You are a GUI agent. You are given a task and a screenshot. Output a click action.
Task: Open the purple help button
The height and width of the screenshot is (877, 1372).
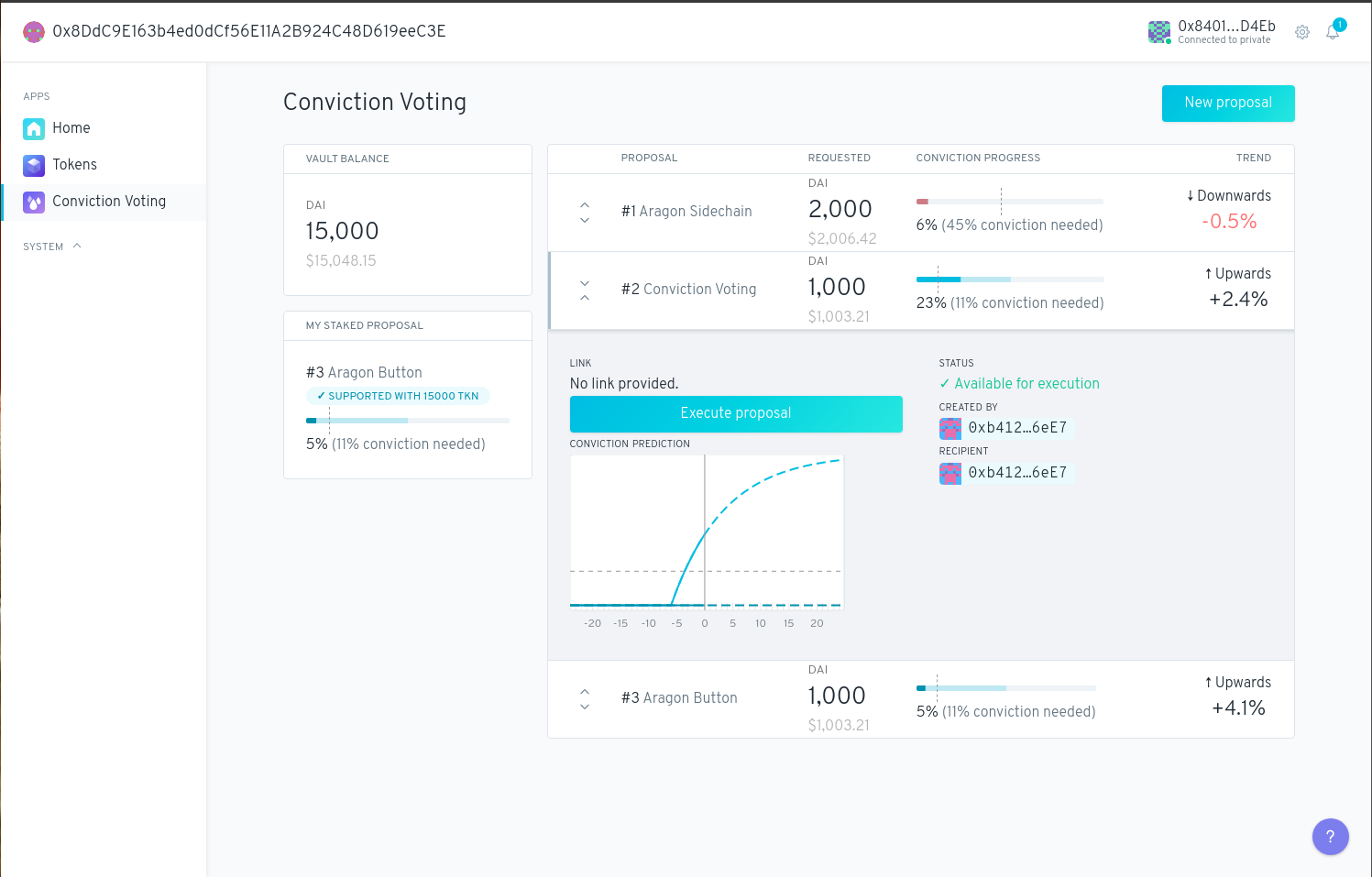pyautogui.click(x=1330, y=837)
